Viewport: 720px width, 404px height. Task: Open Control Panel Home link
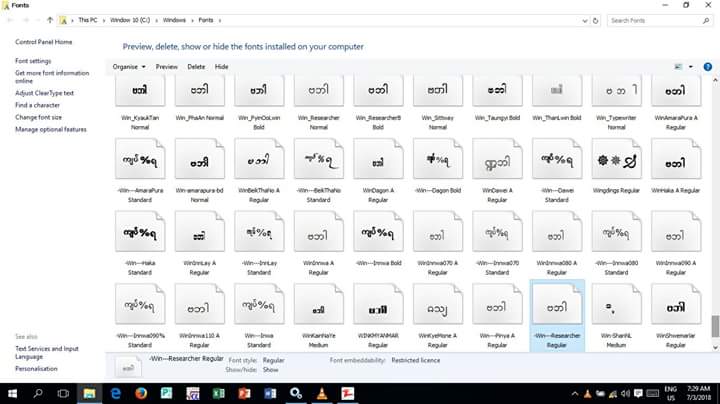44,42
